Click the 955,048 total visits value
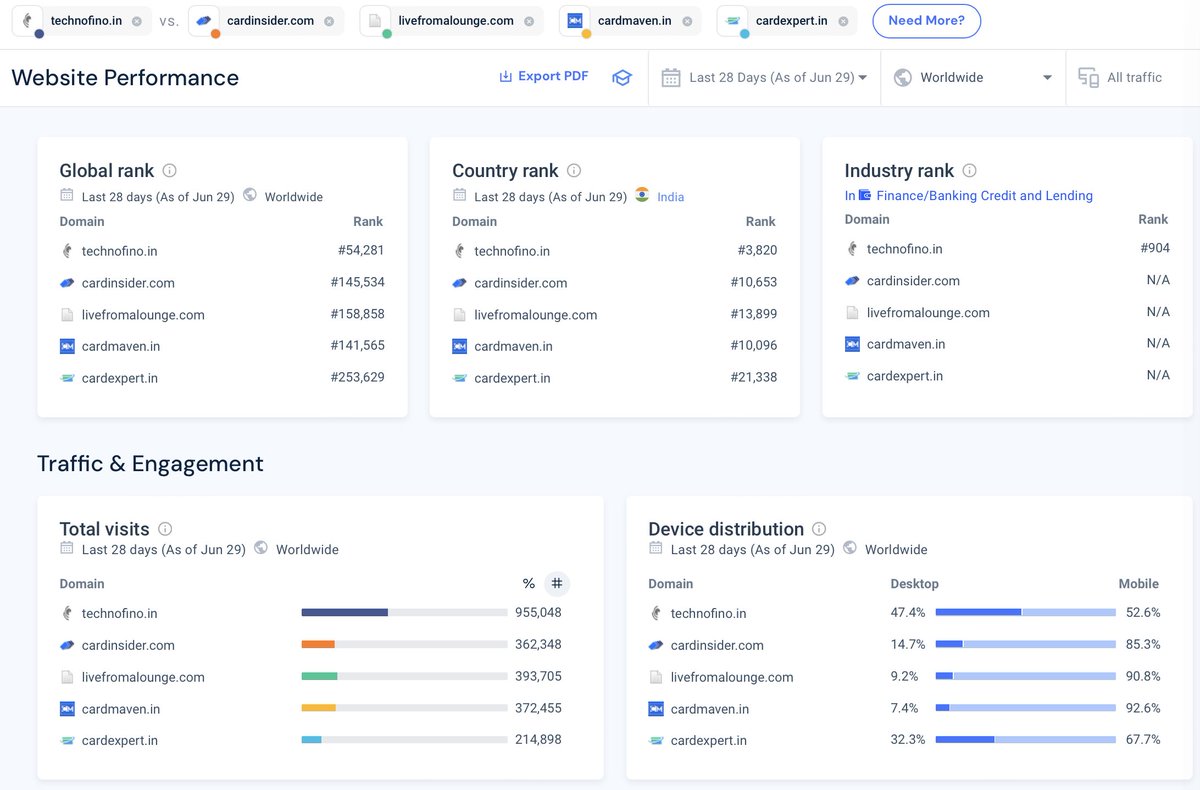Image resolution: width=1200 pixels, height=790 pixels. pyautogui.click(x=538, y=613)
